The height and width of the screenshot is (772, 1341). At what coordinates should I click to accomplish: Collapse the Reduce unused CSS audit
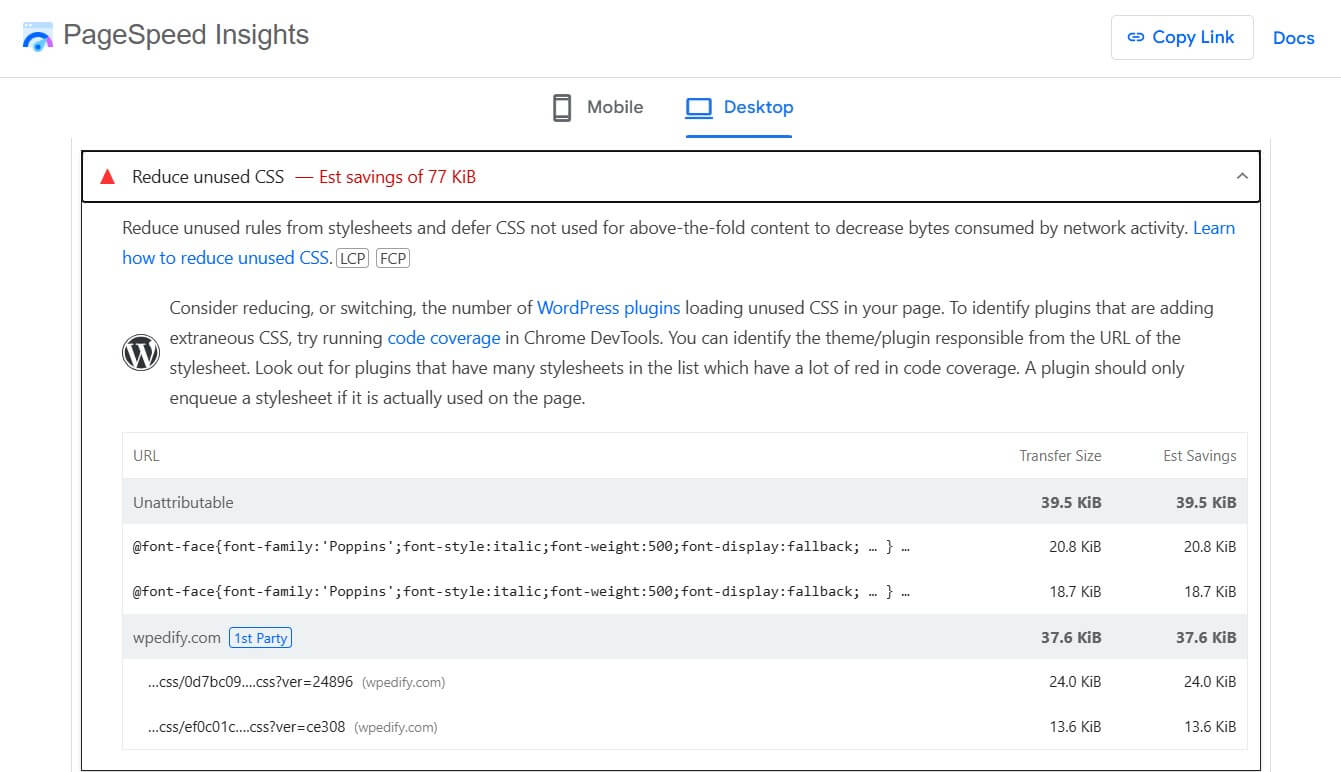click(x=1242, y=176)
